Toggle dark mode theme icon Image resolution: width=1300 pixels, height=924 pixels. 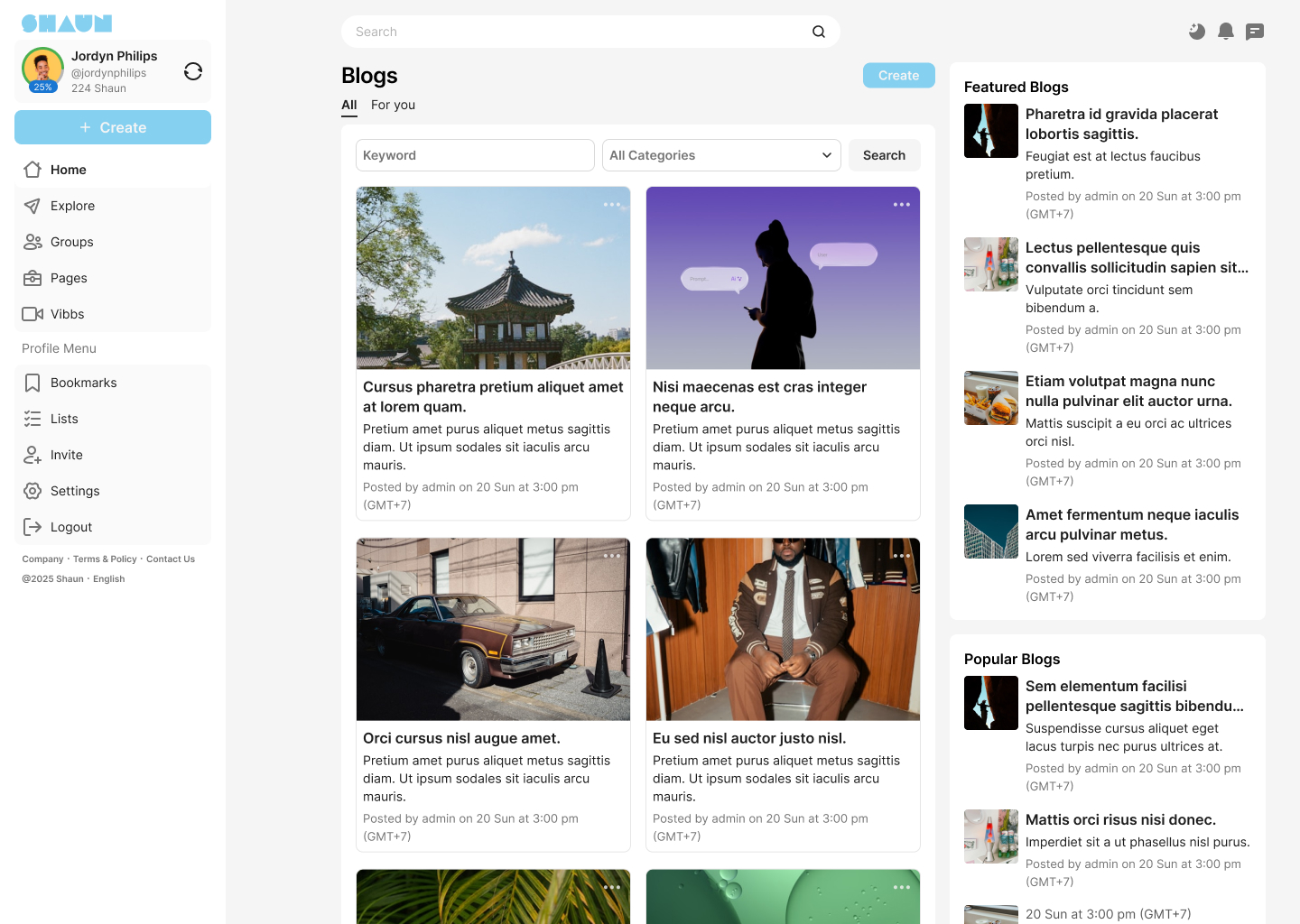[x=1196, y=32]
